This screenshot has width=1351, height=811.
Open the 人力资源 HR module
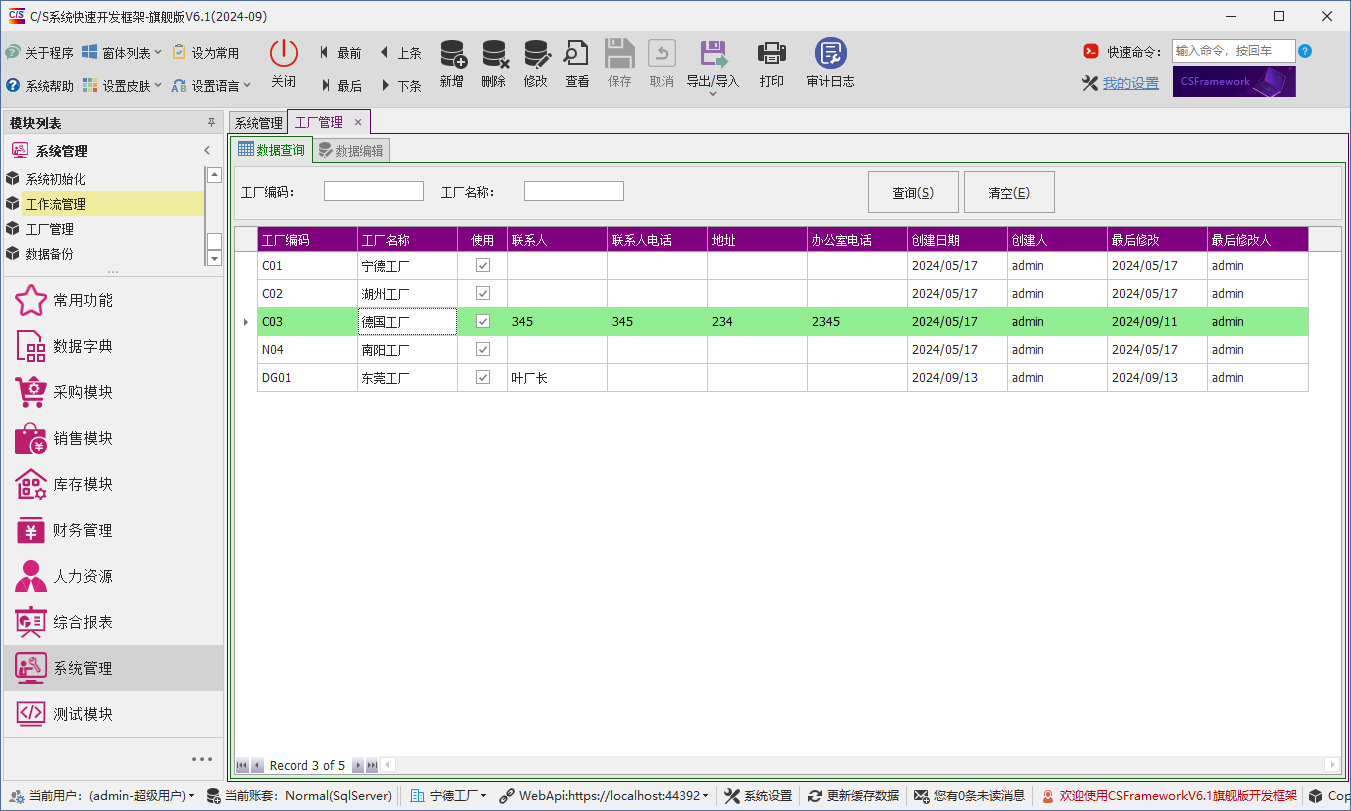tap(114, 576)
